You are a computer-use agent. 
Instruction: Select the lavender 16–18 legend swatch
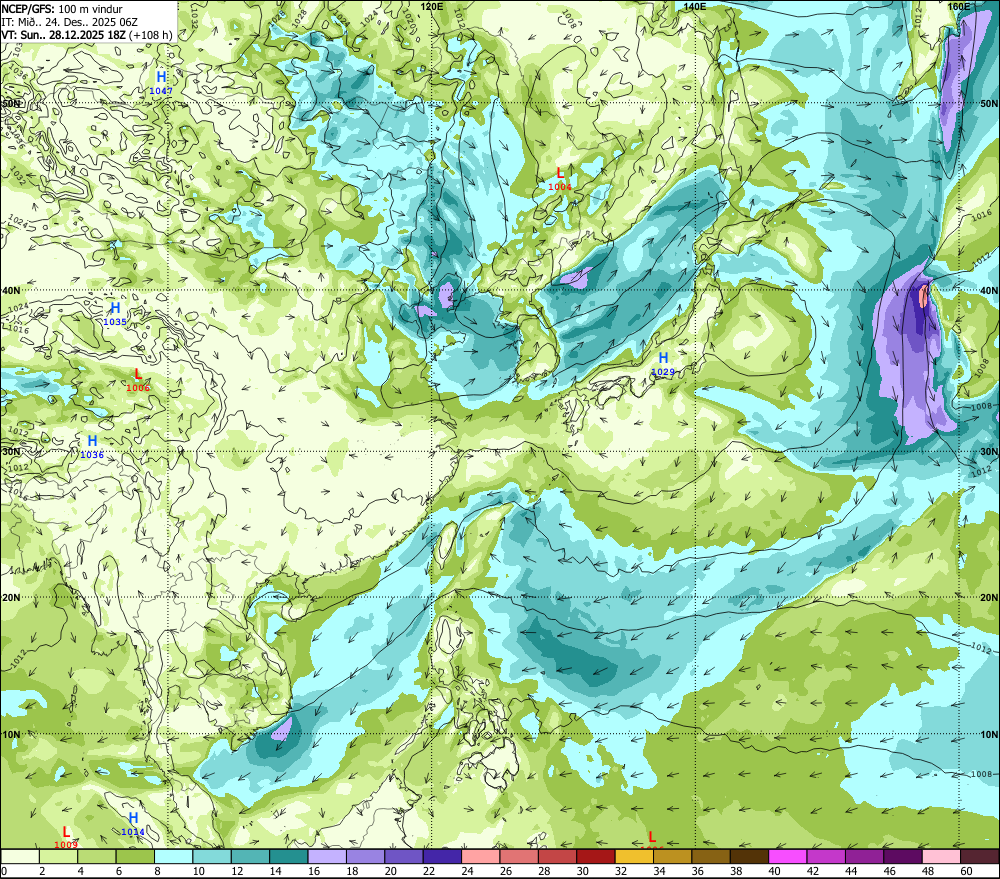click(327, 856)
